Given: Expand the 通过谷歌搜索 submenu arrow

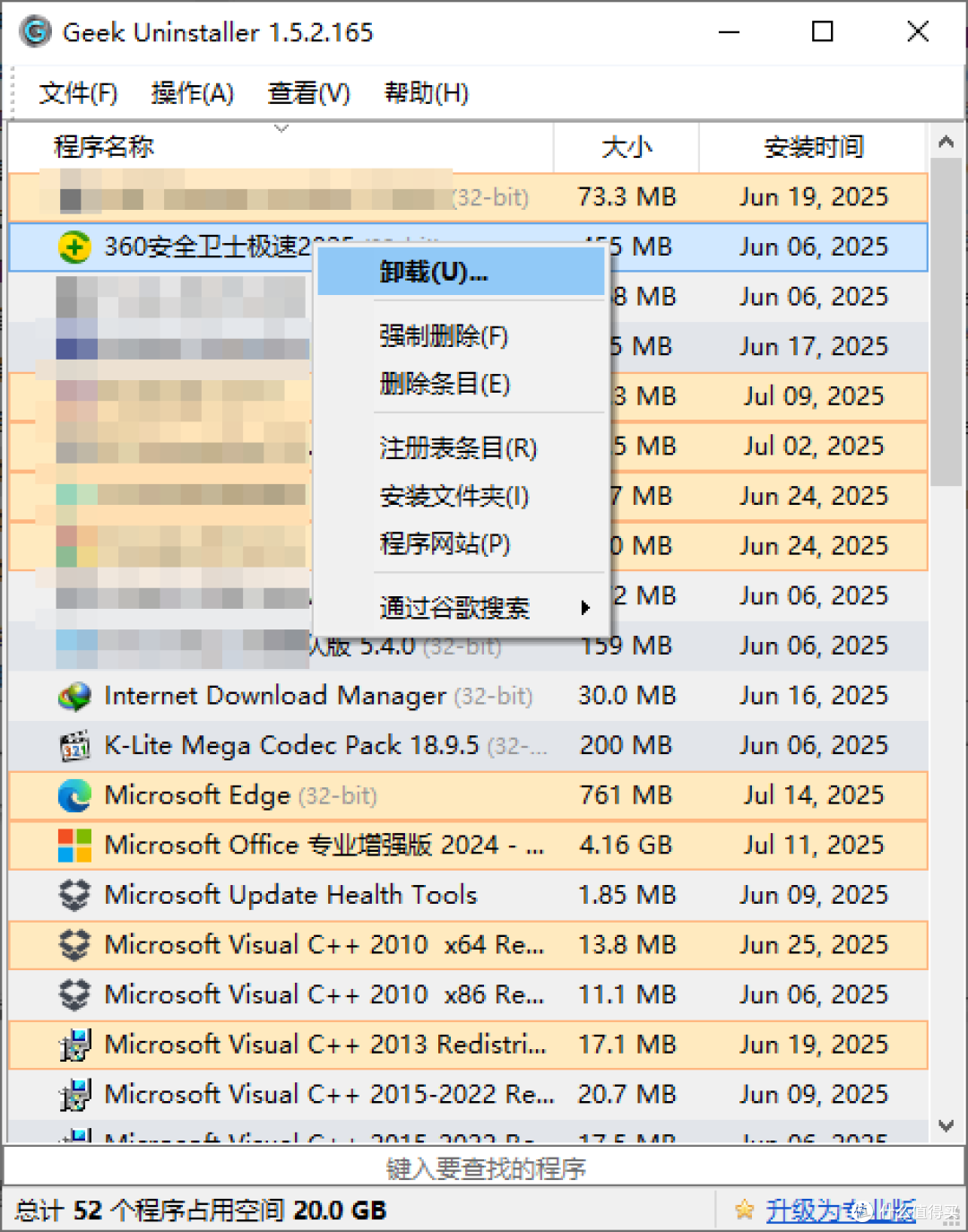Looking at the screenshot, I should pyautogui.click(x=585, y=608).
